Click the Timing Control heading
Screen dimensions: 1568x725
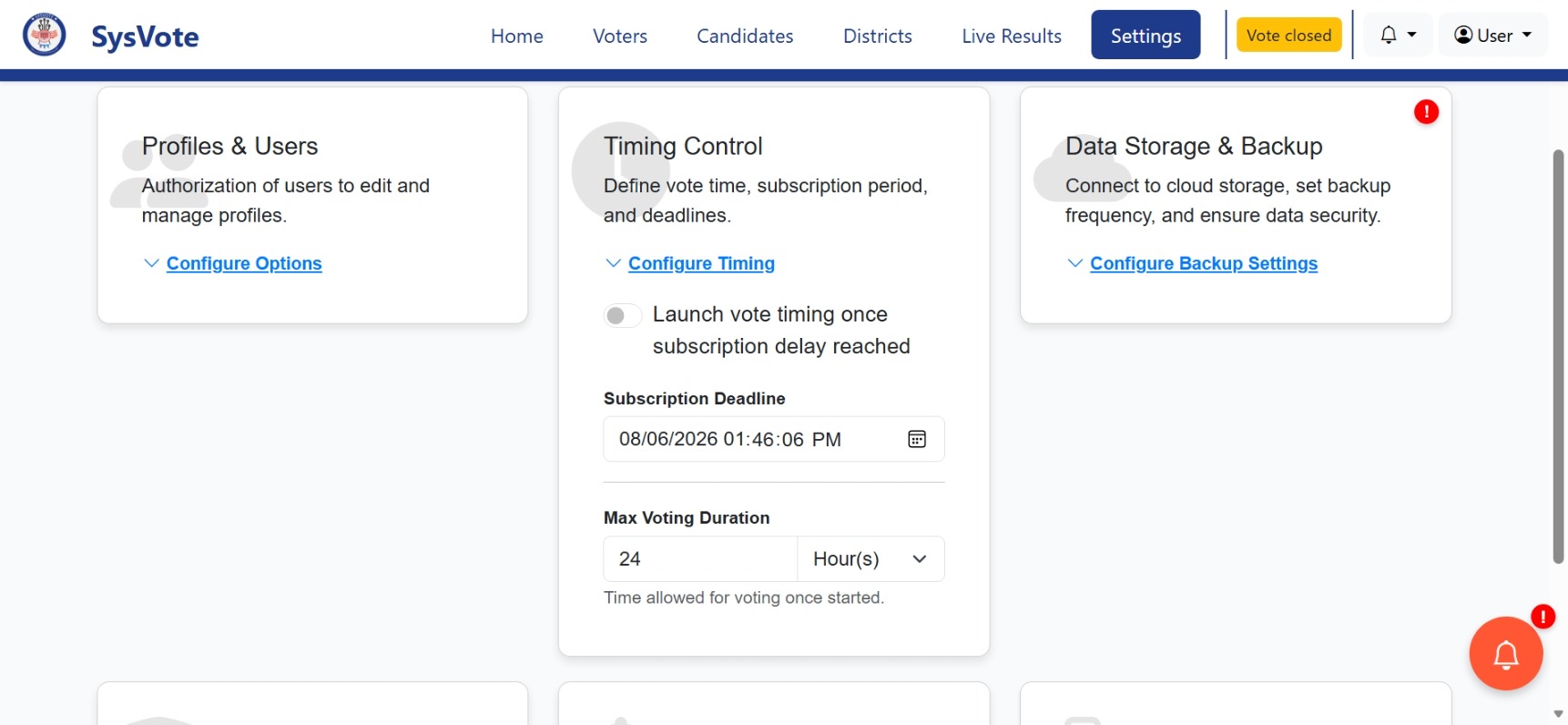[x=683, y=147]
